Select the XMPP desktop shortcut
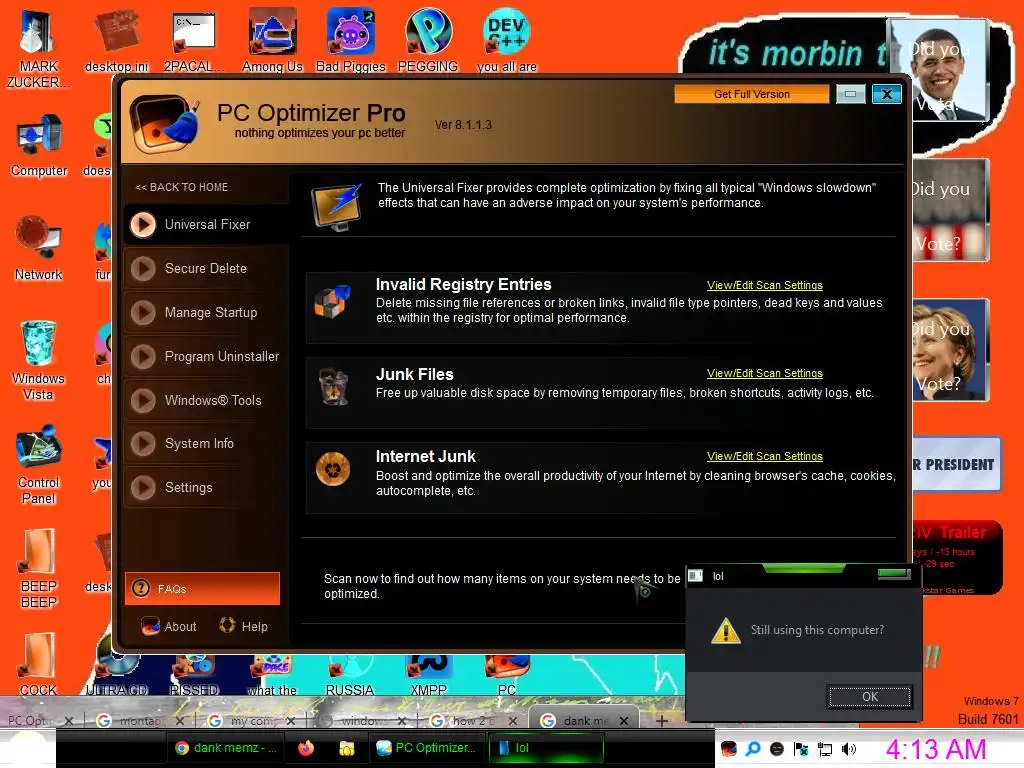1024x768 pixels. pos(428,677)
